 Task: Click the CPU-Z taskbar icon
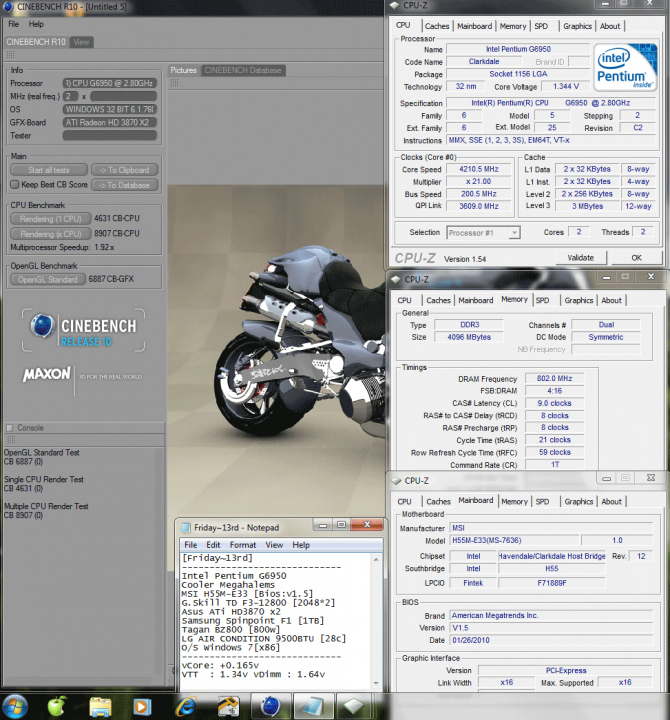click(x=354, y=707)
